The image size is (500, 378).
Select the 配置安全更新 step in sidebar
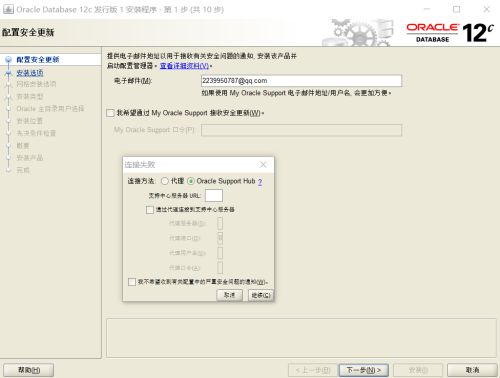pos(38,60)
